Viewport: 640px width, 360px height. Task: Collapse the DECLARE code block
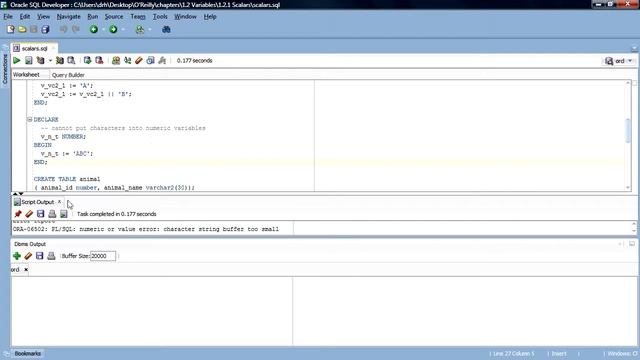(x=29, y=120)
